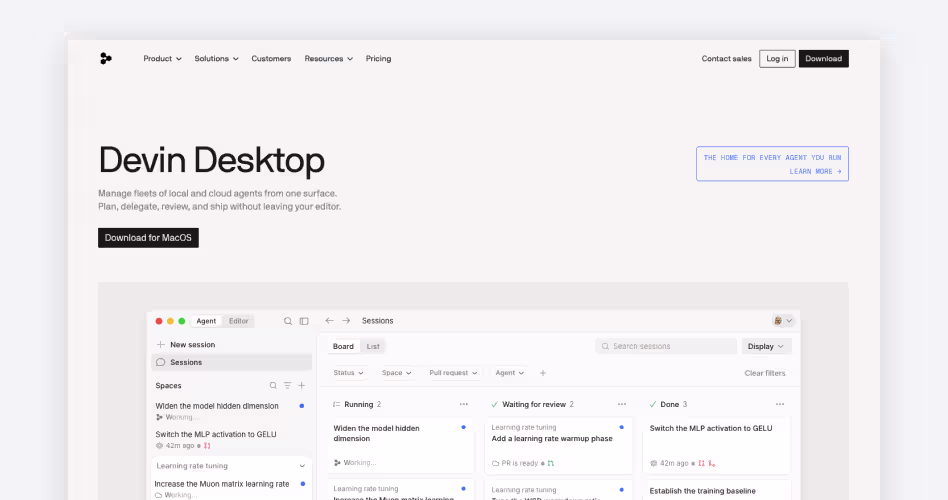The width and height of the screenshot is (948, 500).
Task: Go forward with the right arrow icon
Action: [x=346, y=320]
